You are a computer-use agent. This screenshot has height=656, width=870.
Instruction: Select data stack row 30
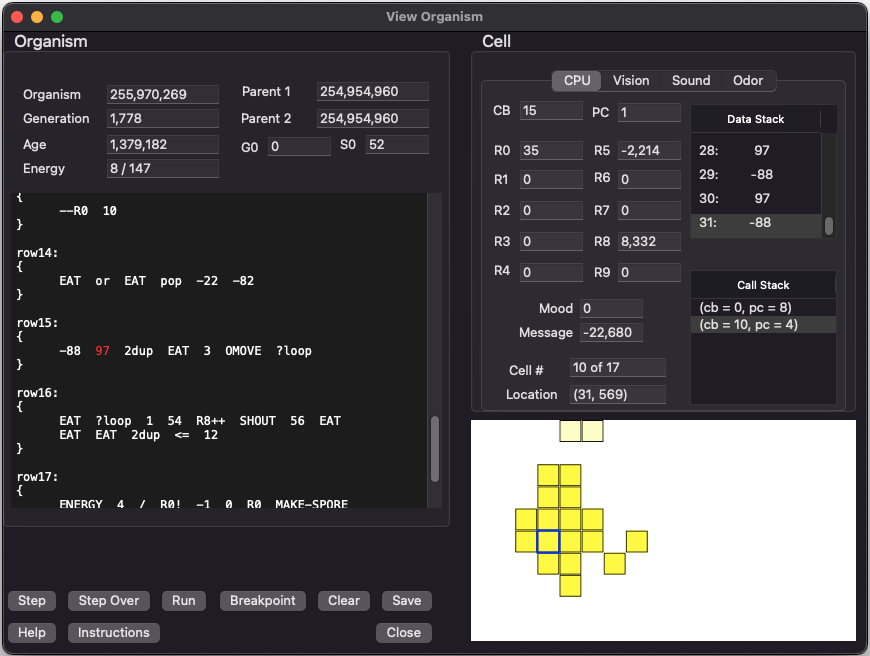[756, 199]
